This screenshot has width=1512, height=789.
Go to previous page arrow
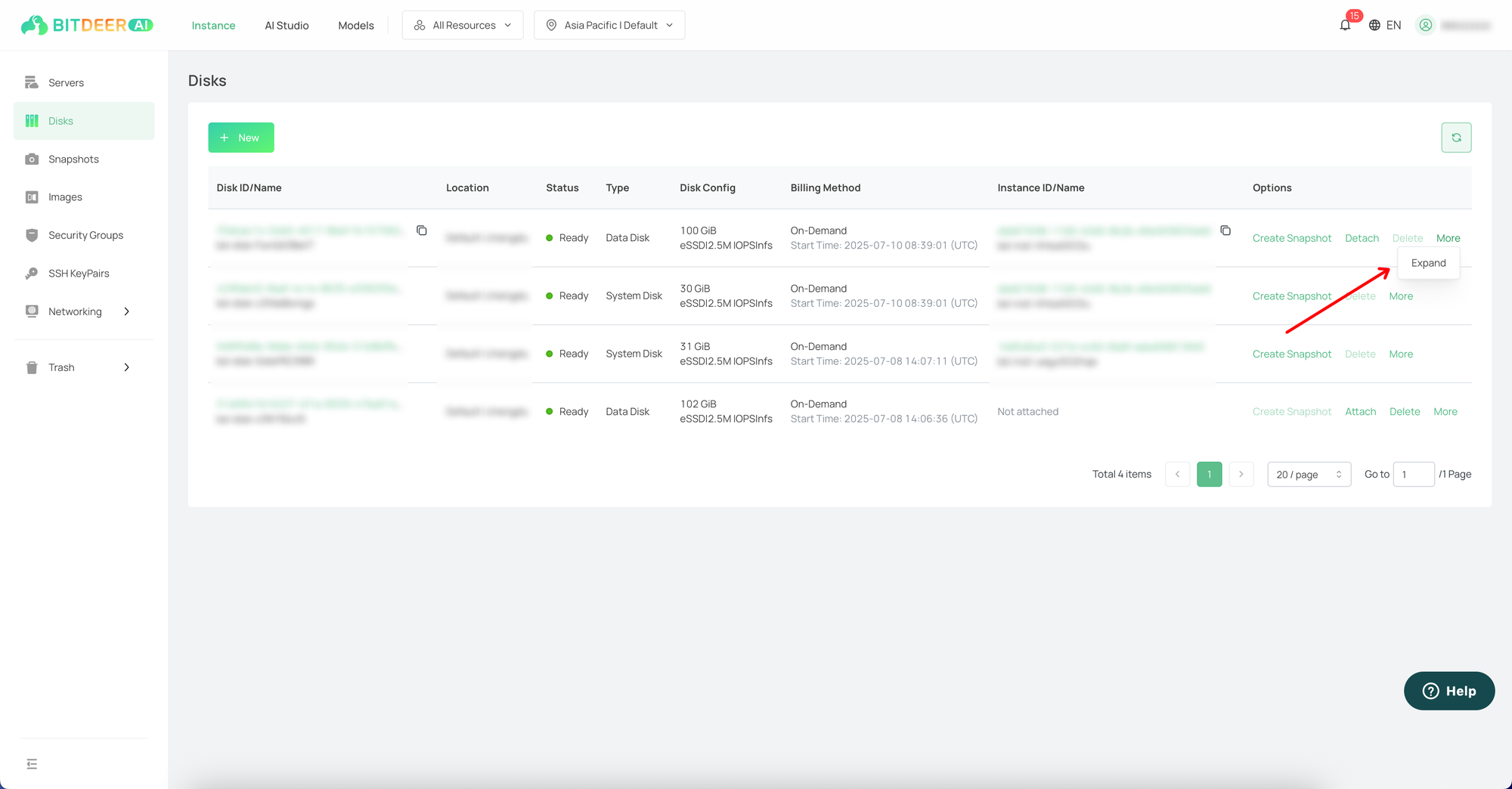click(x=1177, y=474)
